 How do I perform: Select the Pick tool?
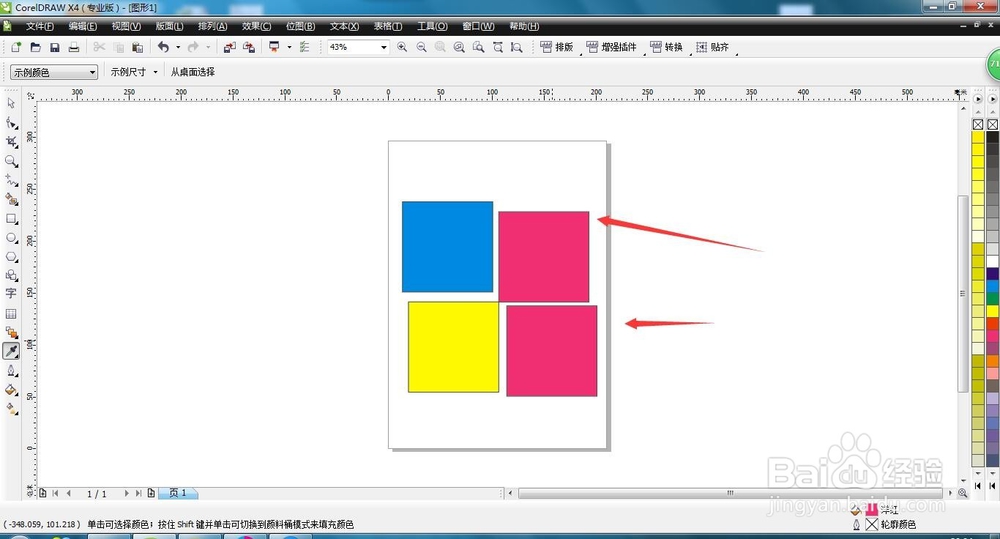[x=11, y=103]
